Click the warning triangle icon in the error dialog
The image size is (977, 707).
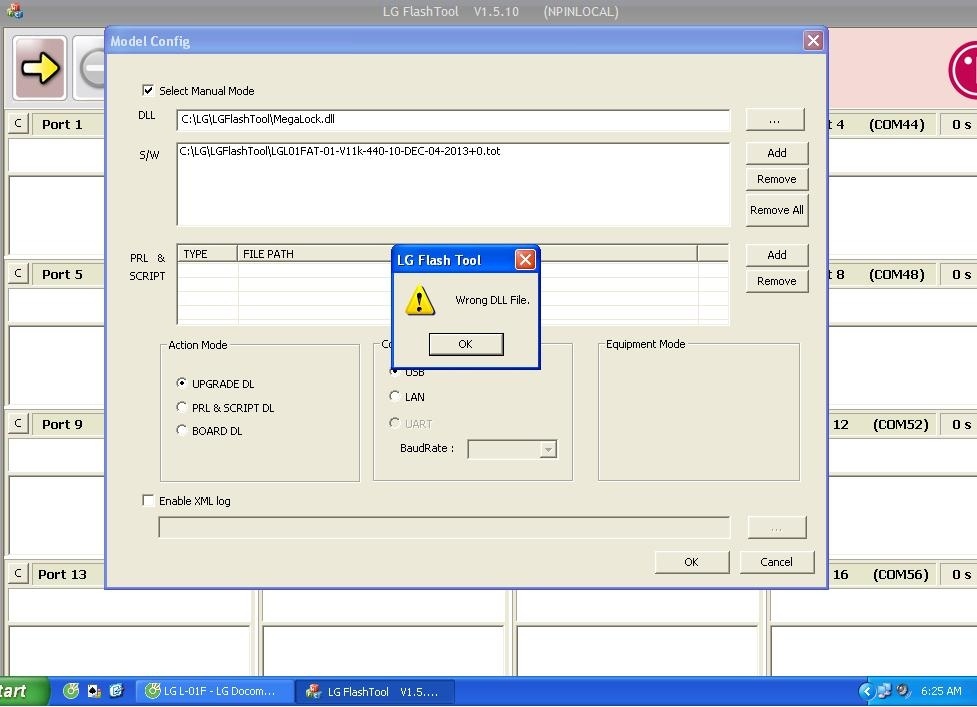point(419,300)
